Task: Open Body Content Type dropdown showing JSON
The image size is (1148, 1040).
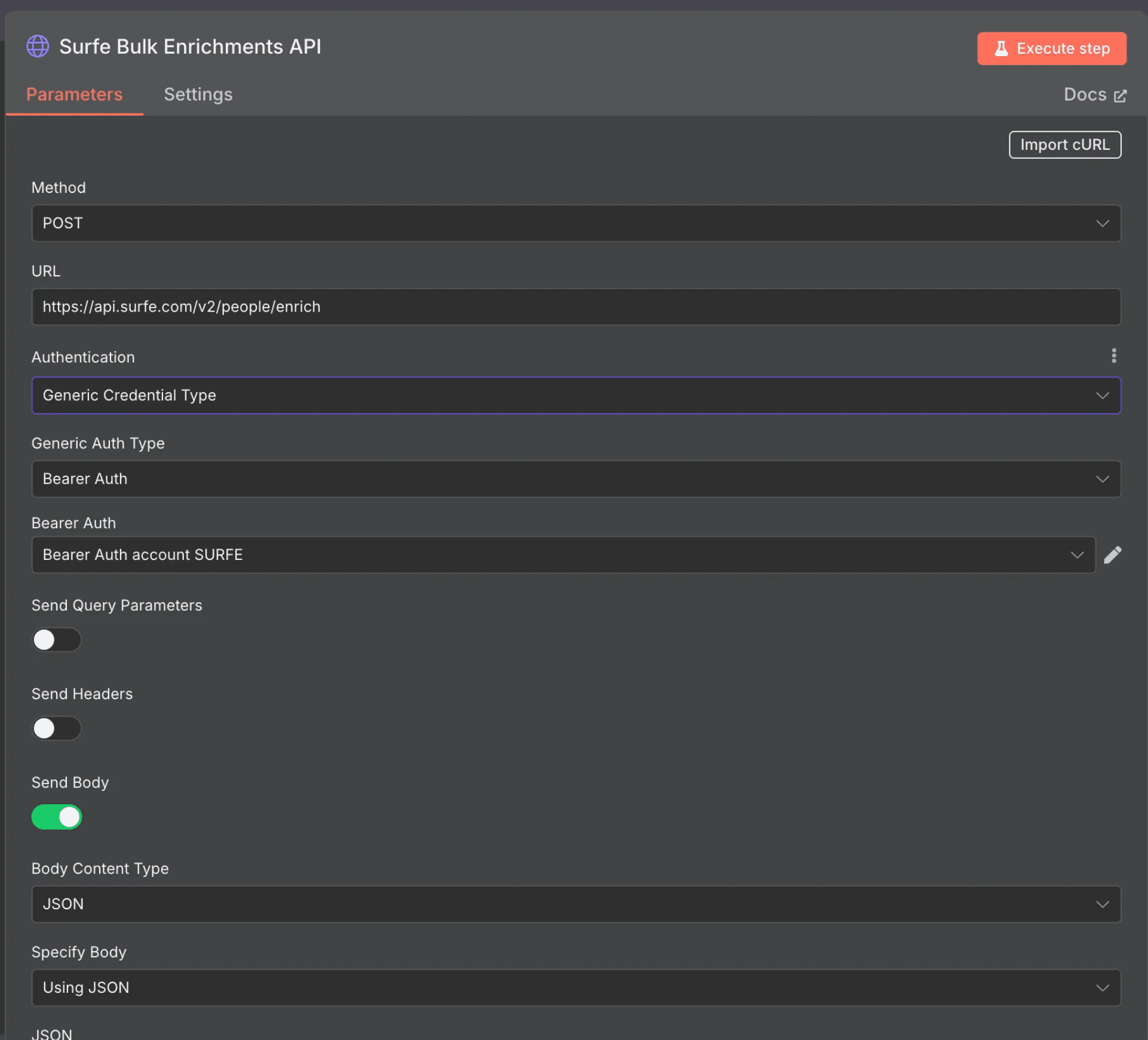Action: pyautogui.click(x=576, y=904)
